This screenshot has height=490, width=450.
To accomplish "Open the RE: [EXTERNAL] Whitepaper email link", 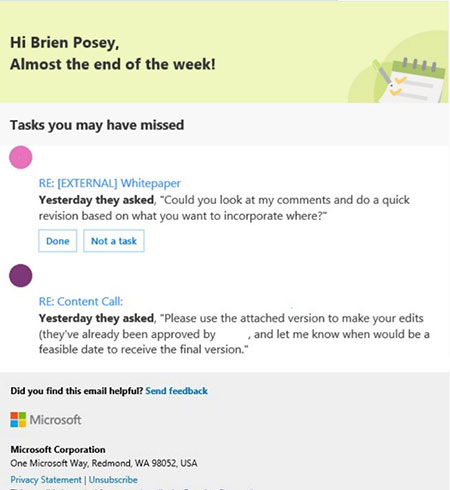I will click(x=110, y=183).
